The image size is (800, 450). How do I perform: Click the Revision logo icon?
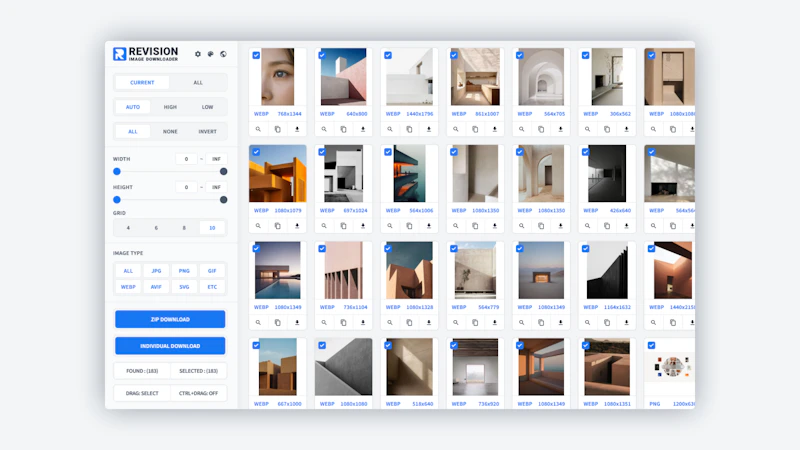pos(119,54)
